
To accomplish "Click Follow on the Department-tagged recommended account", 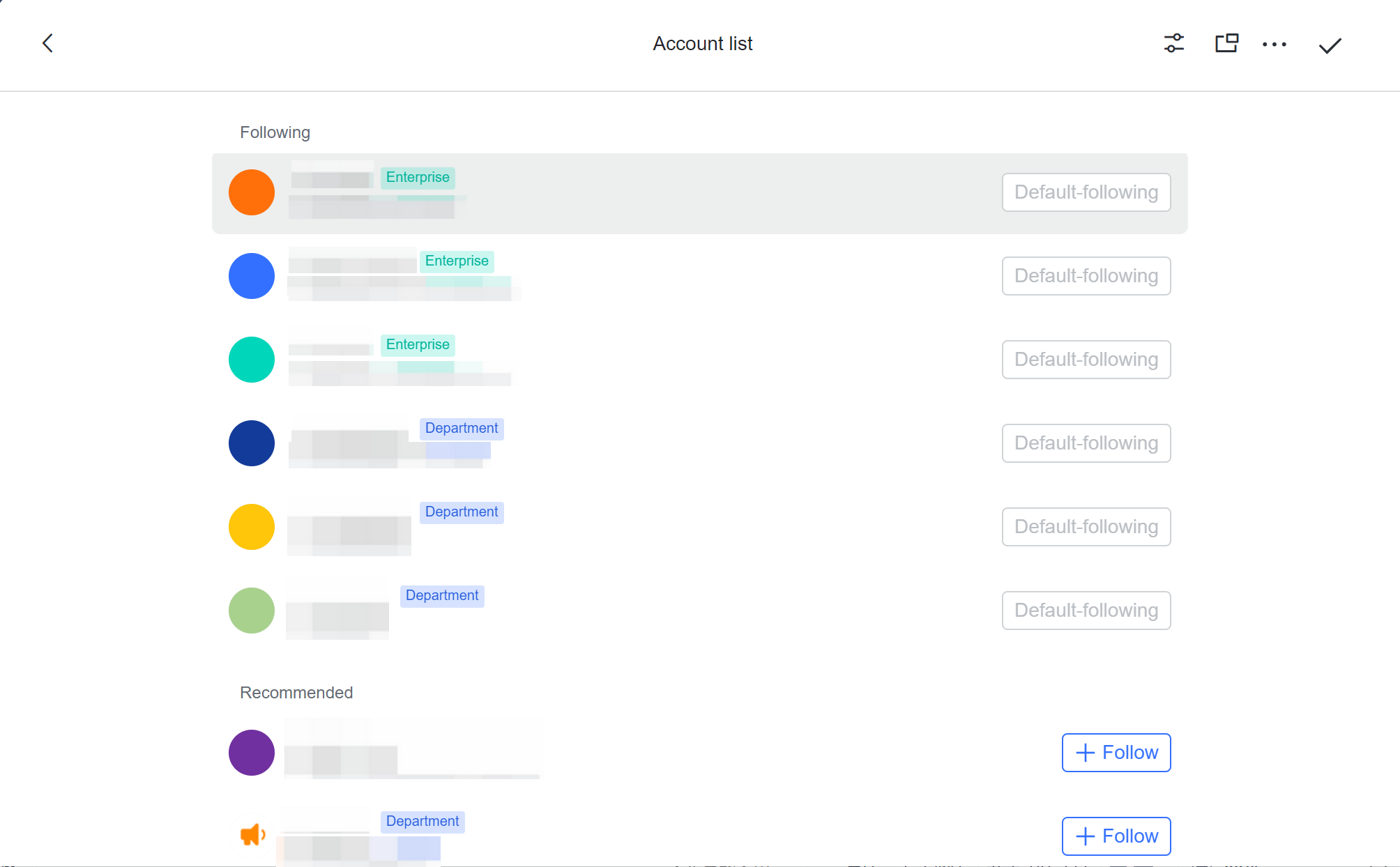I will click(x=1116, y=836).
